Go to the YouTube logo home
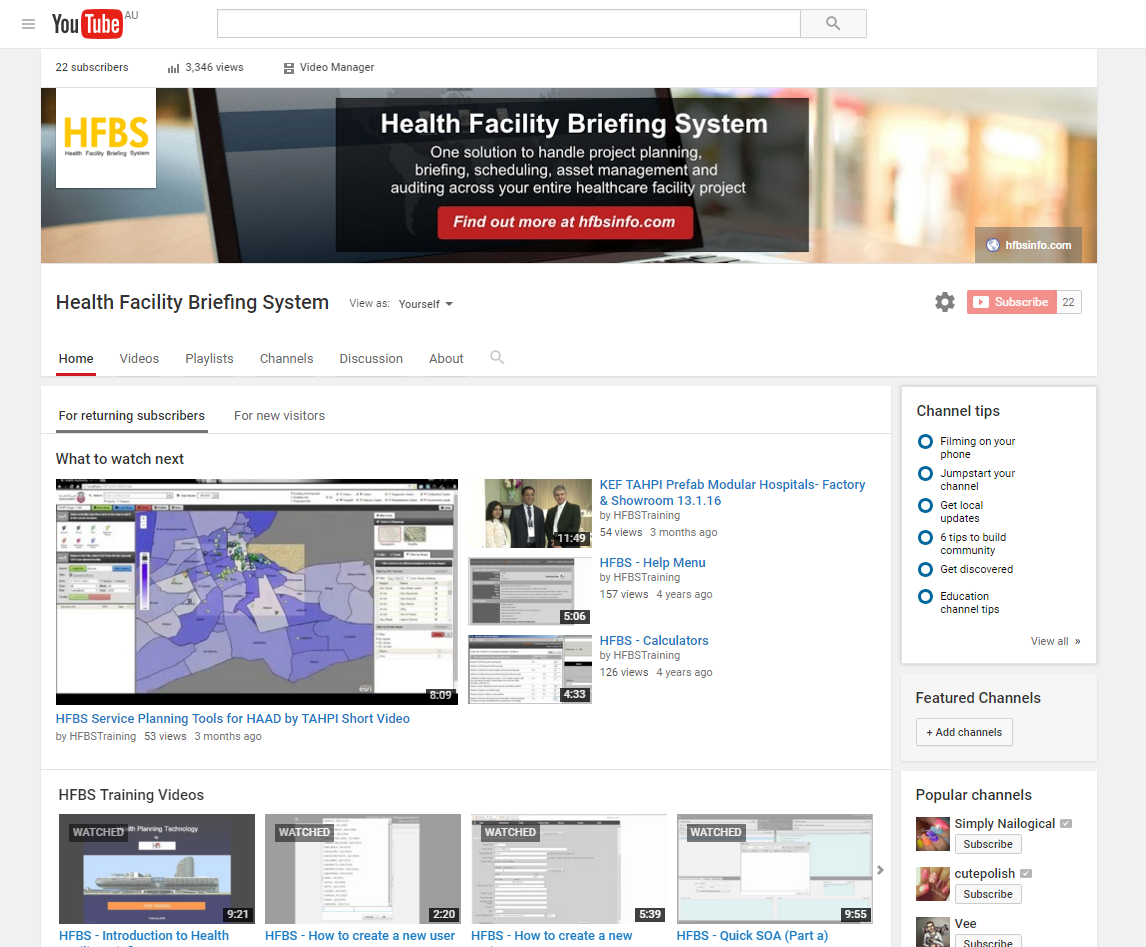Image resolution: width=1146 pixels, height=947 pixels. [x=87, y=24]
